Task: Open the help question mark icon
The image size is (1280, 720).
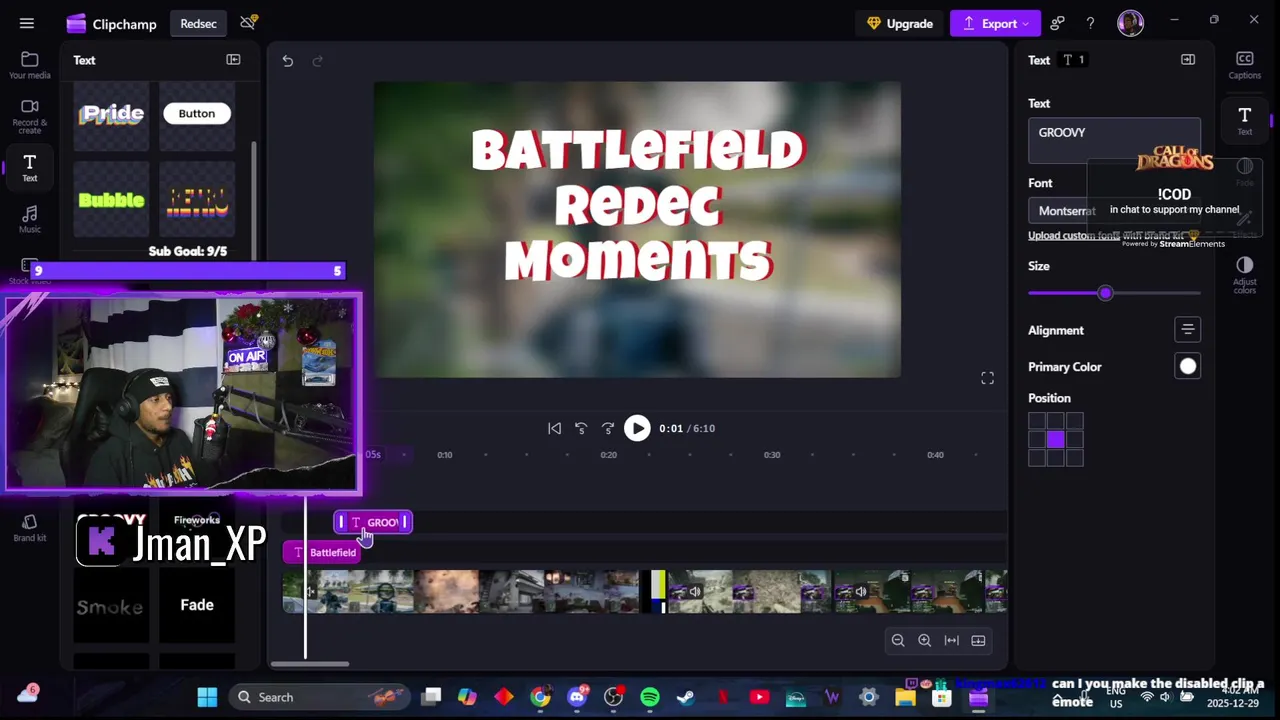Action: (x=1091, y=23)
